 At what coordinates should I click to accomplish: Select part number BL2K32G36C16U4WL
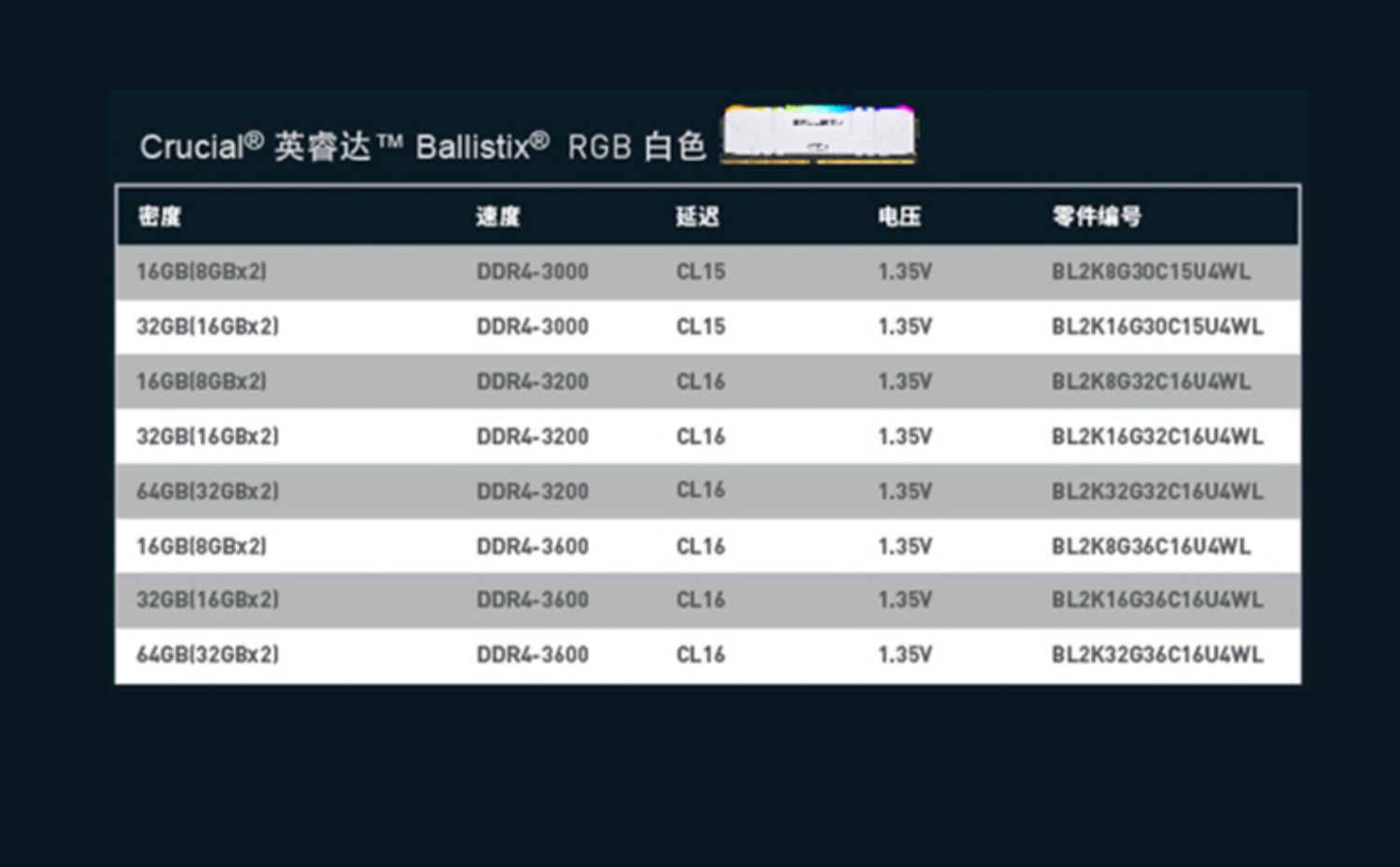(1157, 655)
